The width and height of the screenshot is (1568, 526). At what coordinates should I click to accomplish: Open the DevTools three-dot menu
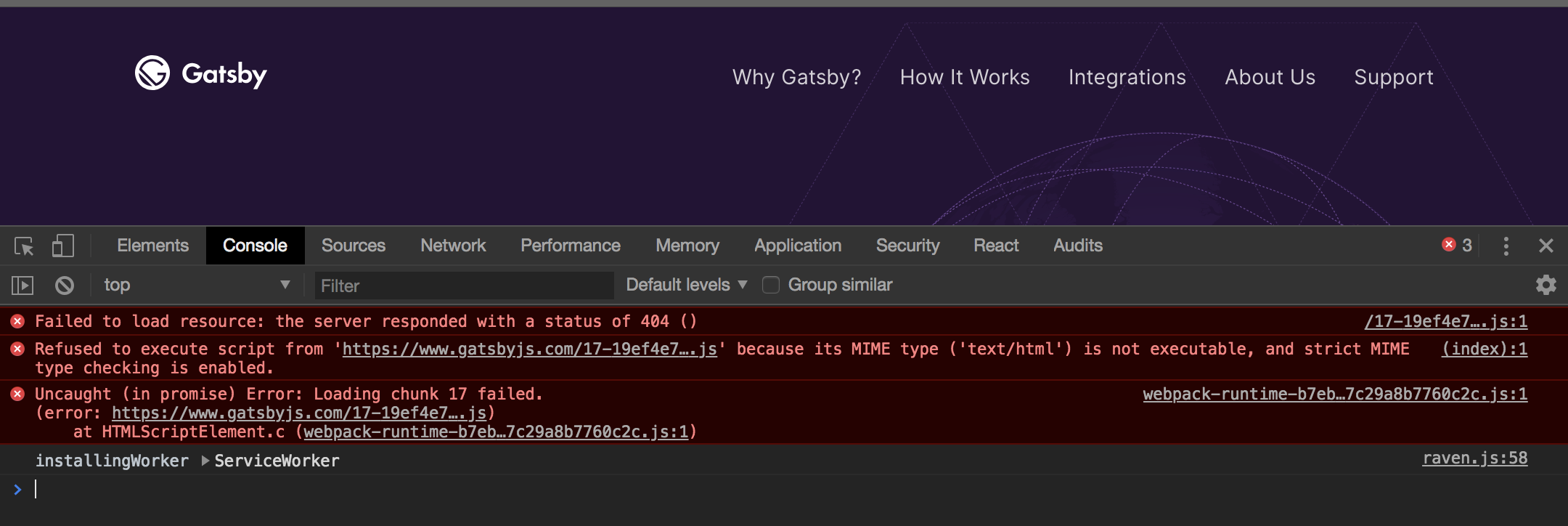pyautogui.click(x=1506, y=246)
